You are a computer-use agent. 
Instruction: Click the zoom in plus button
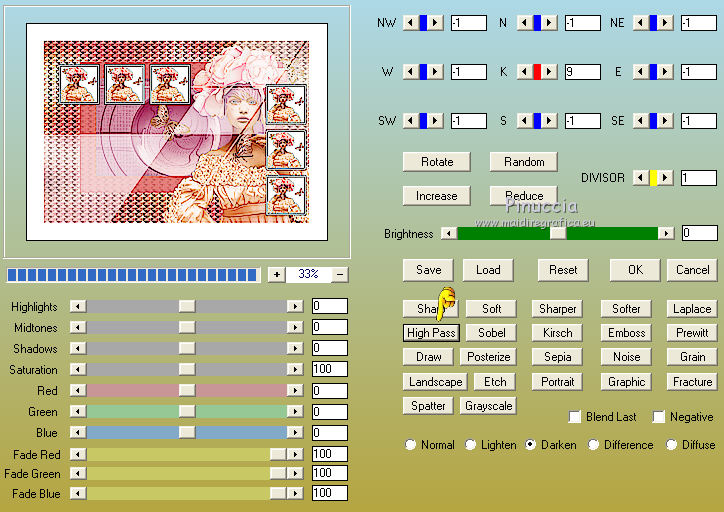tap(276, 274)
